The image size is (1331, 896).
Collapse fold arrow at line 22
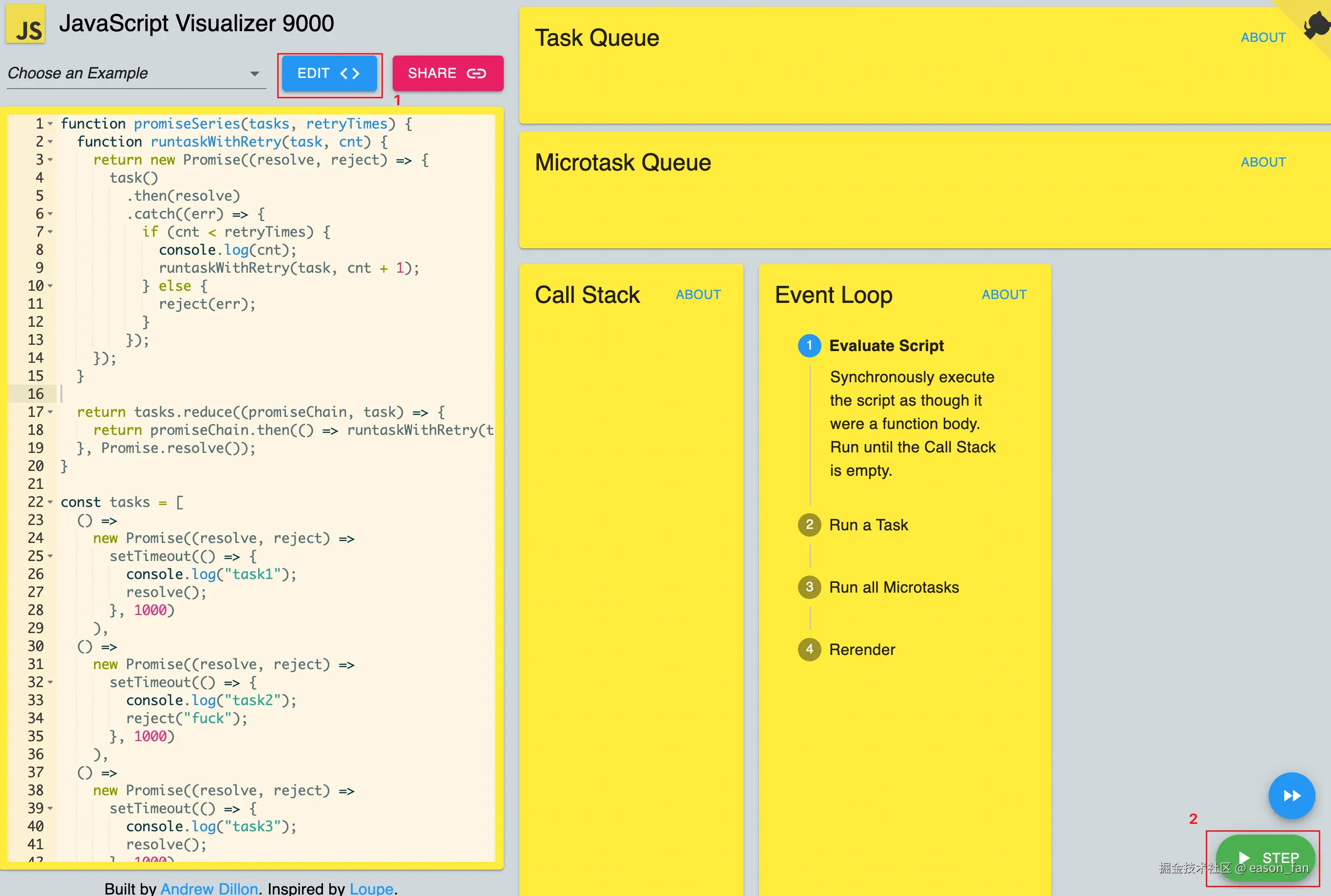pos(50,502)
